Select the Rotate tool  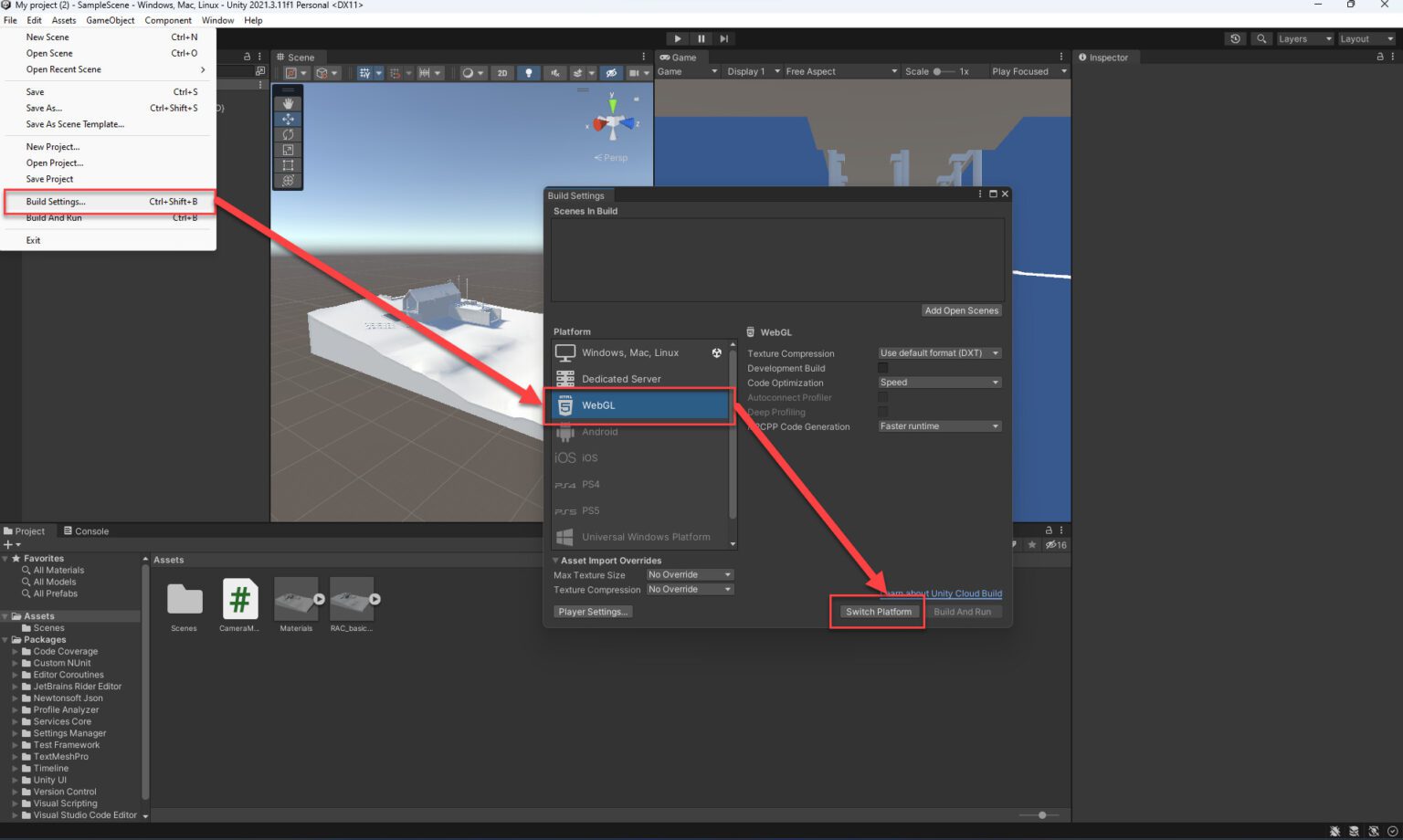(288, 134)
